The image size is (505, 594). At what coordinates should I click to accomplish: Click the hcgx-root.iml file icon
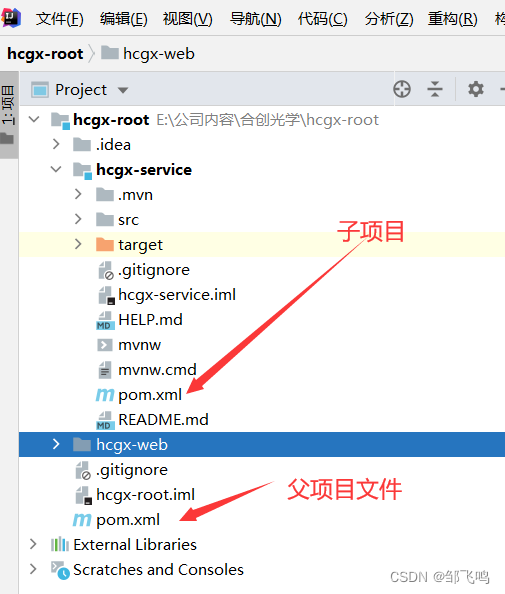click(83, 496)
